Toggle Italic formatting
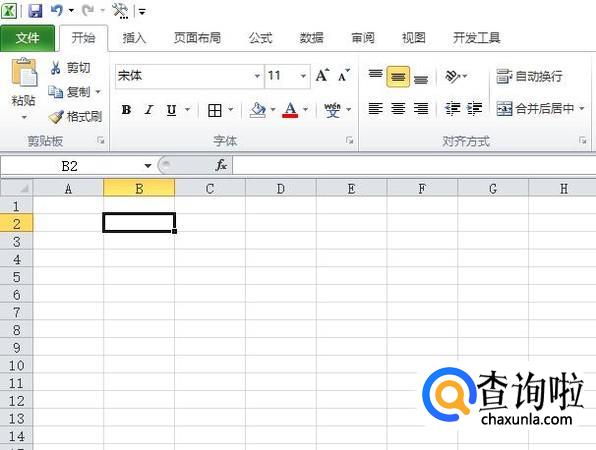The image size is (596, 450). tap(149, 110)
